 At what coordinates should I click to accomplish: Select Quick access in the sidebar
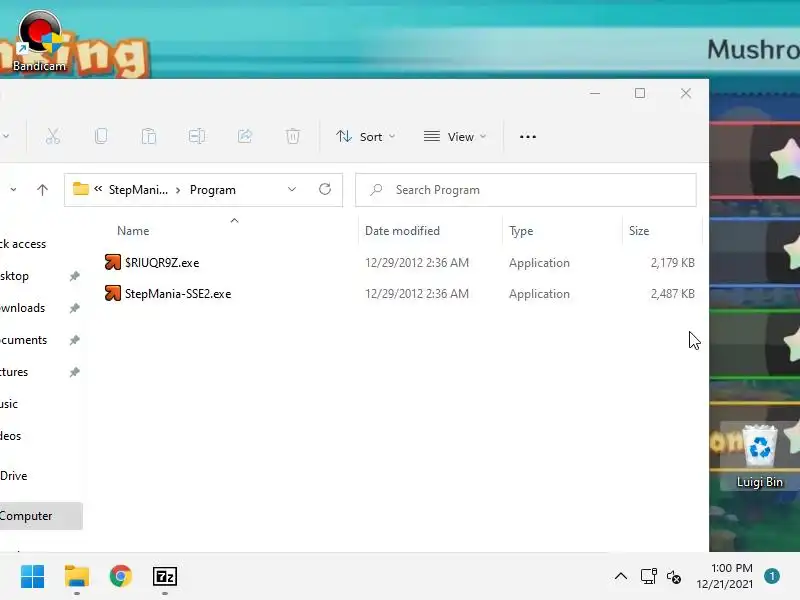click(23, 244)
